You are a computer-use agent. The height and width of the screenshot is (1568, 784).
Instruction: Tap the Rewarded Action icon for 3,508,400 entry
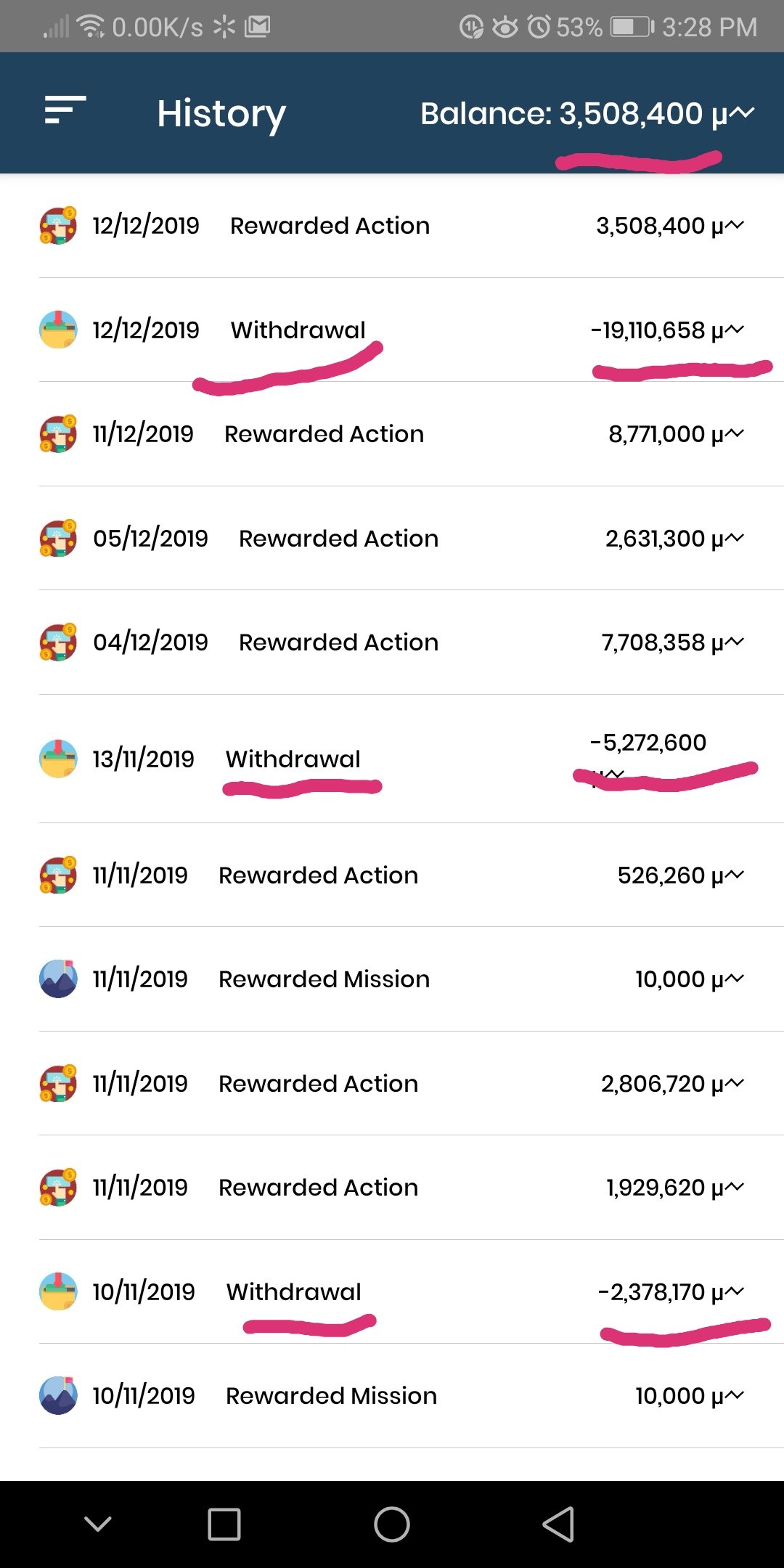coord(58,225)
